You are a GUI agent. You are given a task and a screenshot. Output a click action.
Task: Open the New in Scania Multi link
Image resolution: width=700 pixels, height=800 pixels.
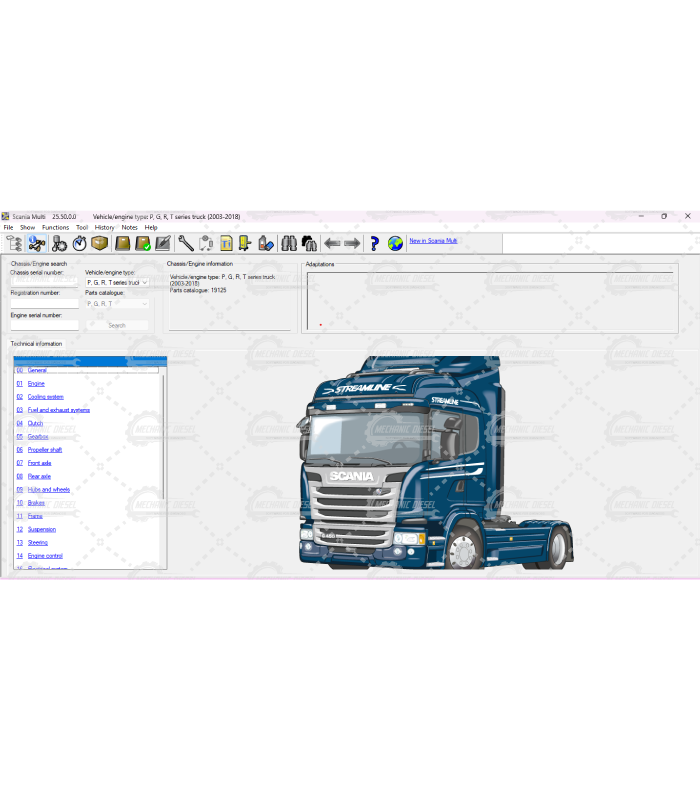[x=433, y=241]
